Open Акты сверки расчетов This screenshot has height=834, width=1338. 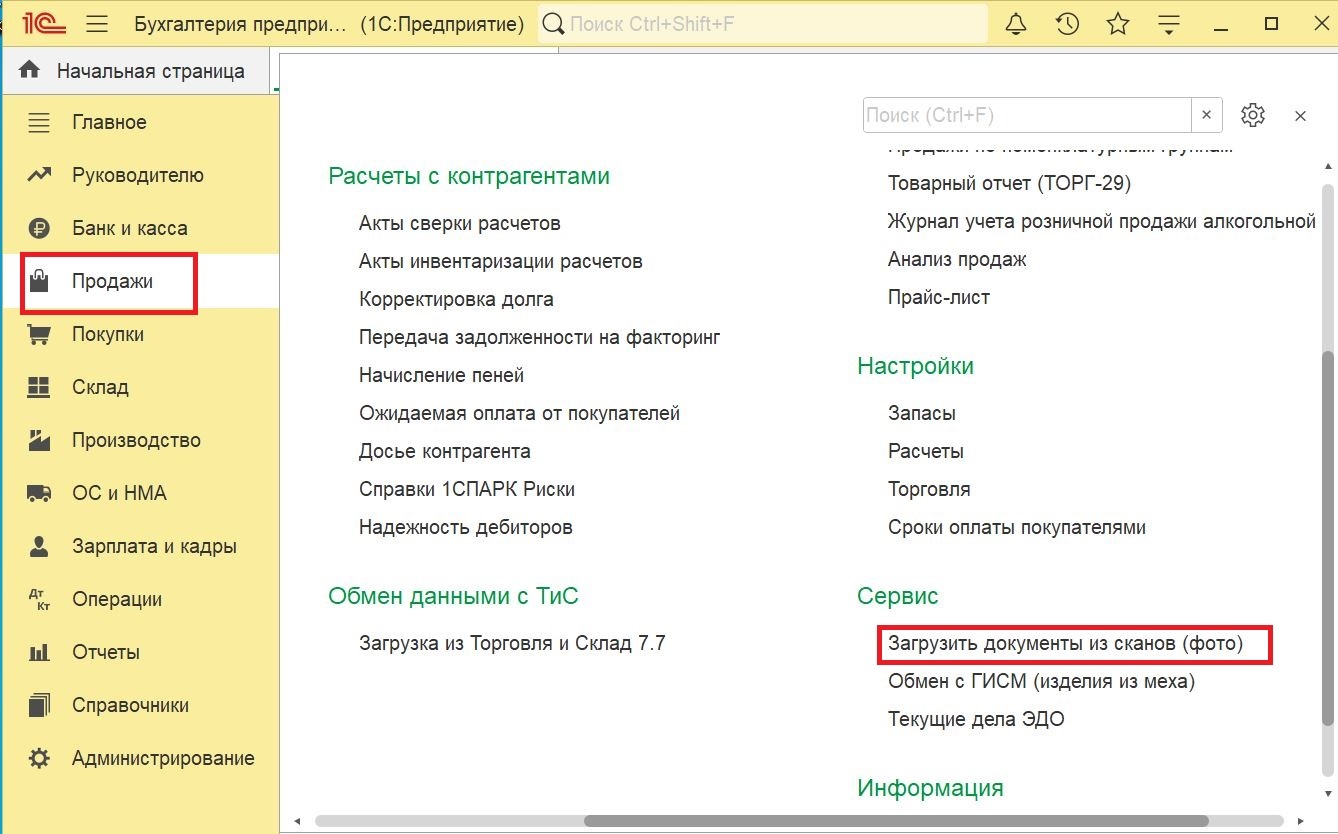tap(459, 223)
